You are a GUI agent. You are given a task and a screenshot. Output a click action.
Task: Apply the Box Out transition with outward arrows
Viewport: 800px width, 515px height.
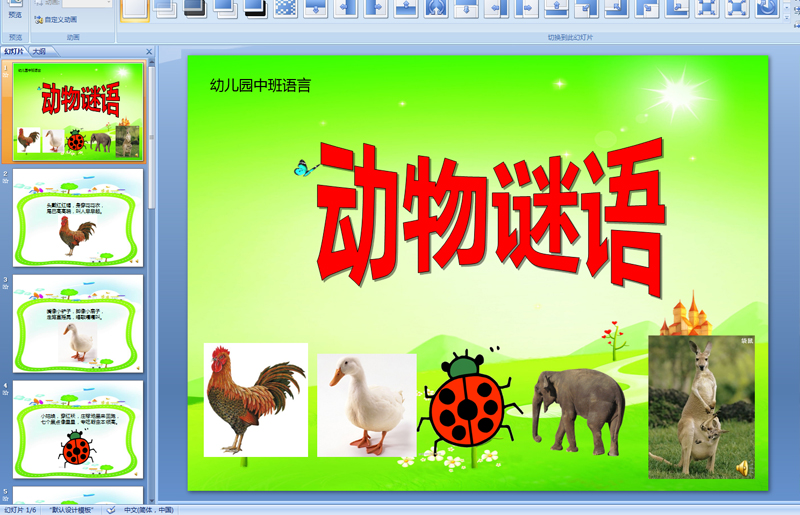[737, 8]
